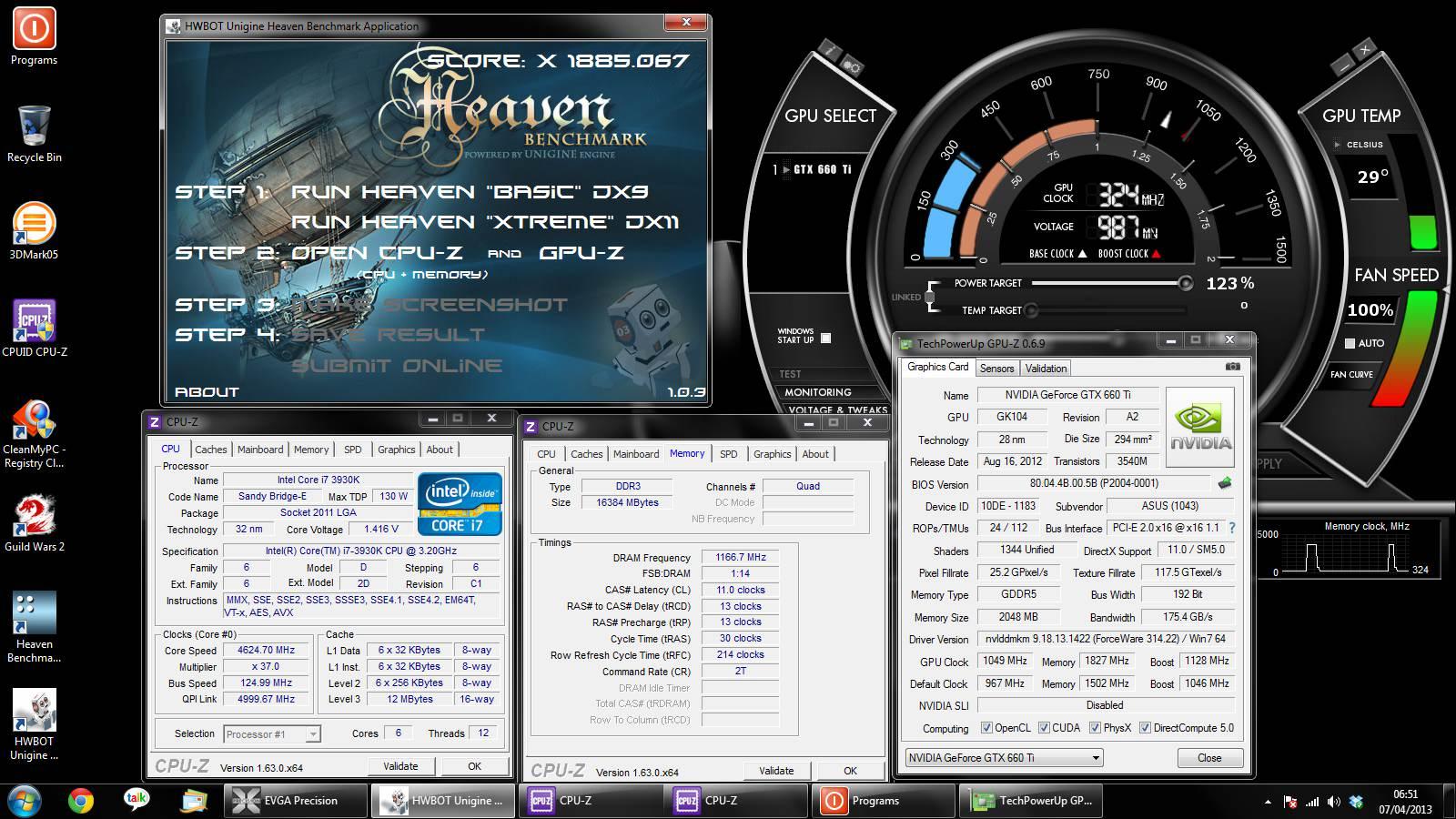Image resolution: width=1456 pixels, height=819 pixels.
Task: Open the Recycle Bin desktop icon
Action: point(34,134)
